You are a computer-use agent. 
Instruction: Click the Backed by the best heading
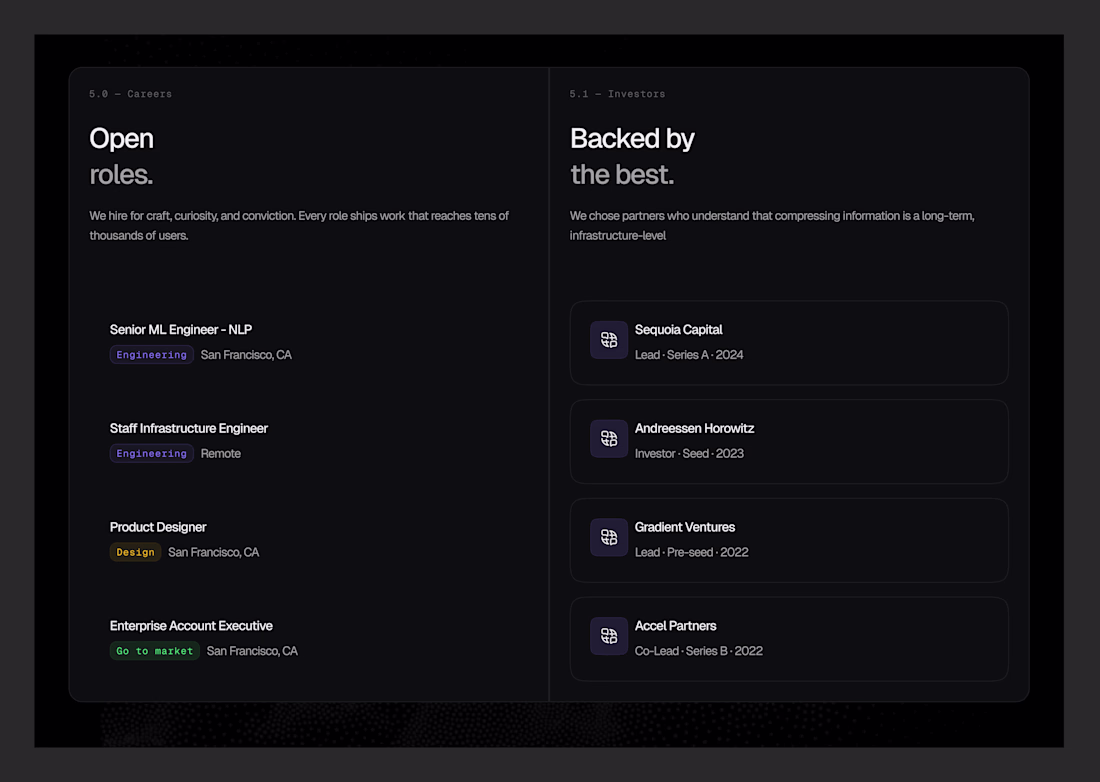pos(632,156)
